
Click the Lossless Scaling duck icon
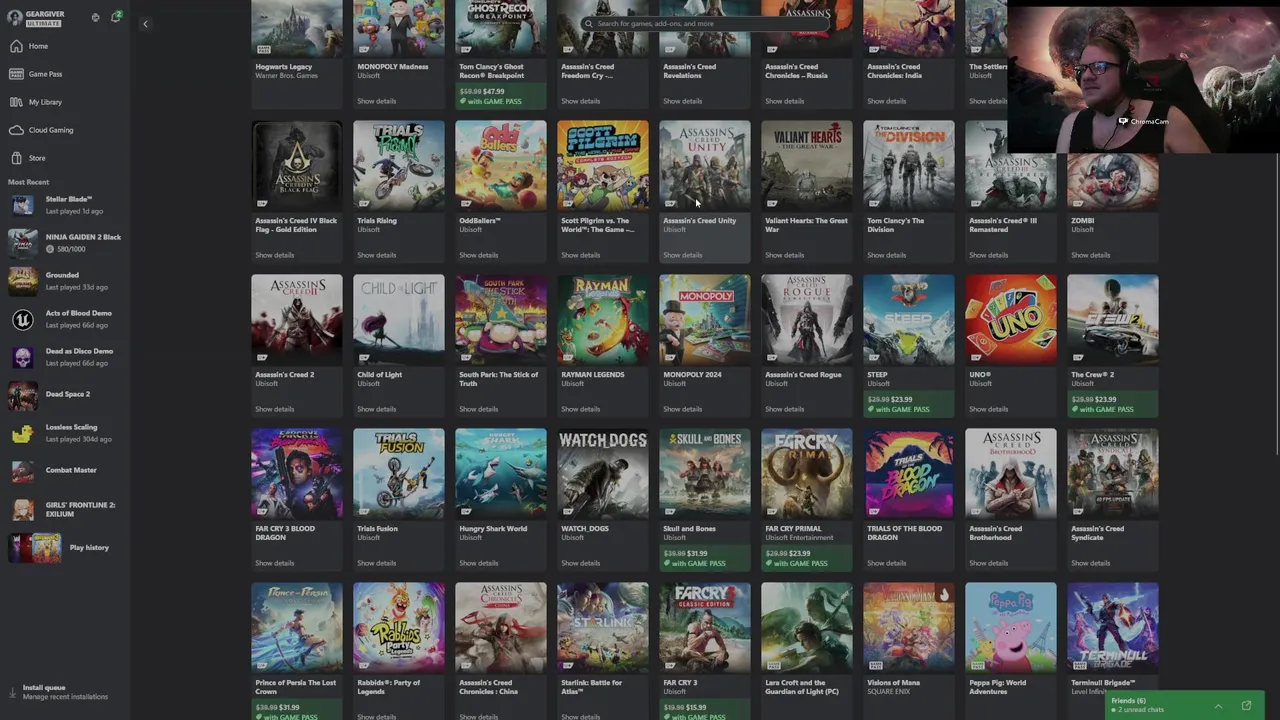point(22,433)
